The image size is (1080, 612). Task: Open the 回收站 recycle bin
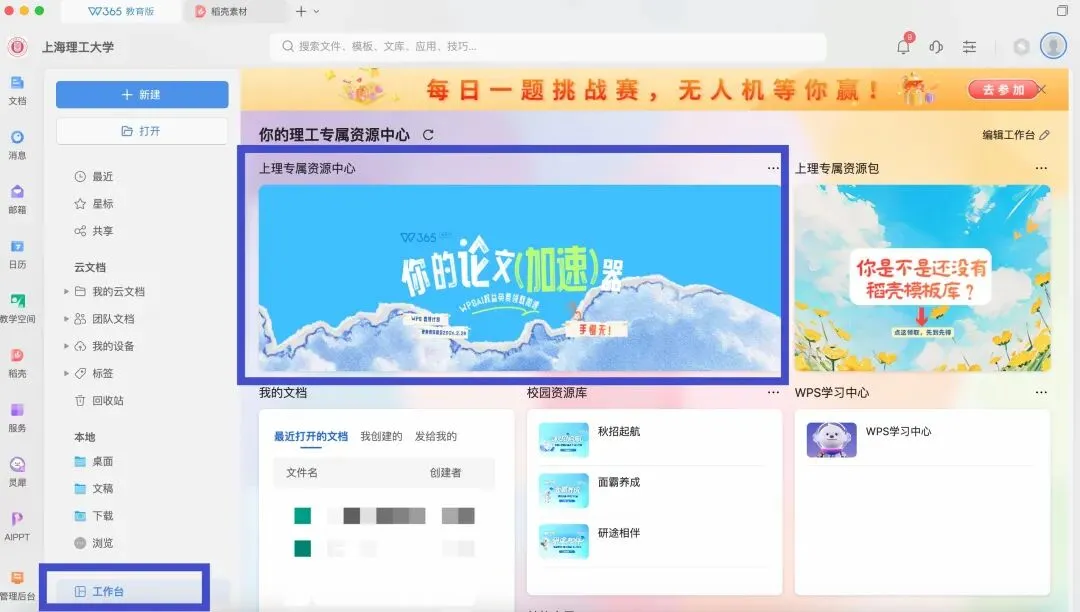tap(99, 401)
